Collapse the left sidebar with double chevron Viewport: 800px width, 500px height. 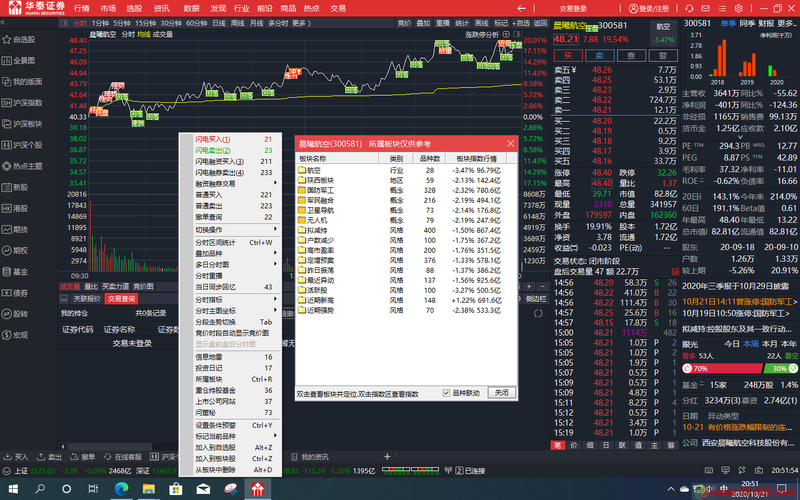tap(3, 23)
